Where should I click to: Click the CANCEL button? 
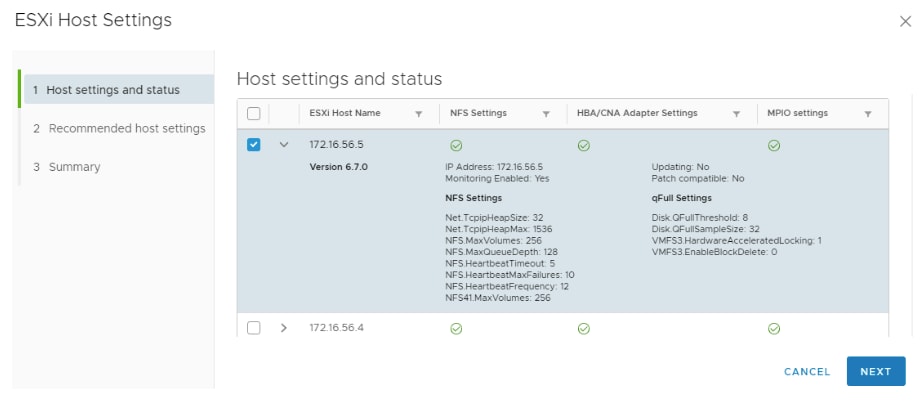(807, 371)
